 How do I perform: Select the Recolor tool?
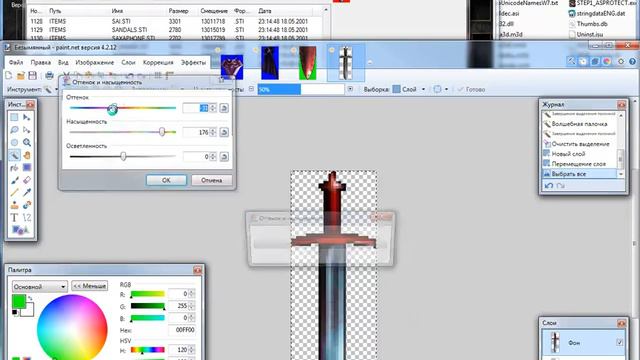point(27,205)
